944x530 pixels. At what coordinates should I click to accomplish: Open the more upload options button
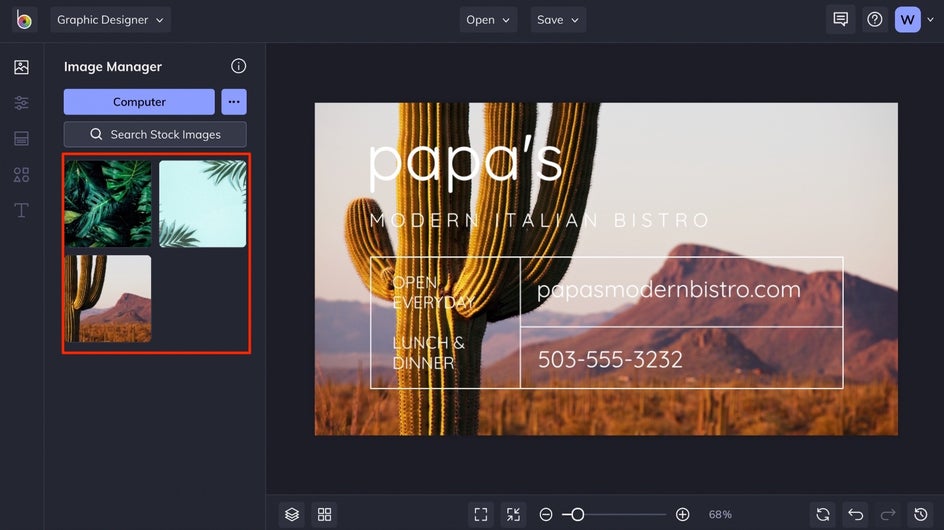(x=234, y=102)
